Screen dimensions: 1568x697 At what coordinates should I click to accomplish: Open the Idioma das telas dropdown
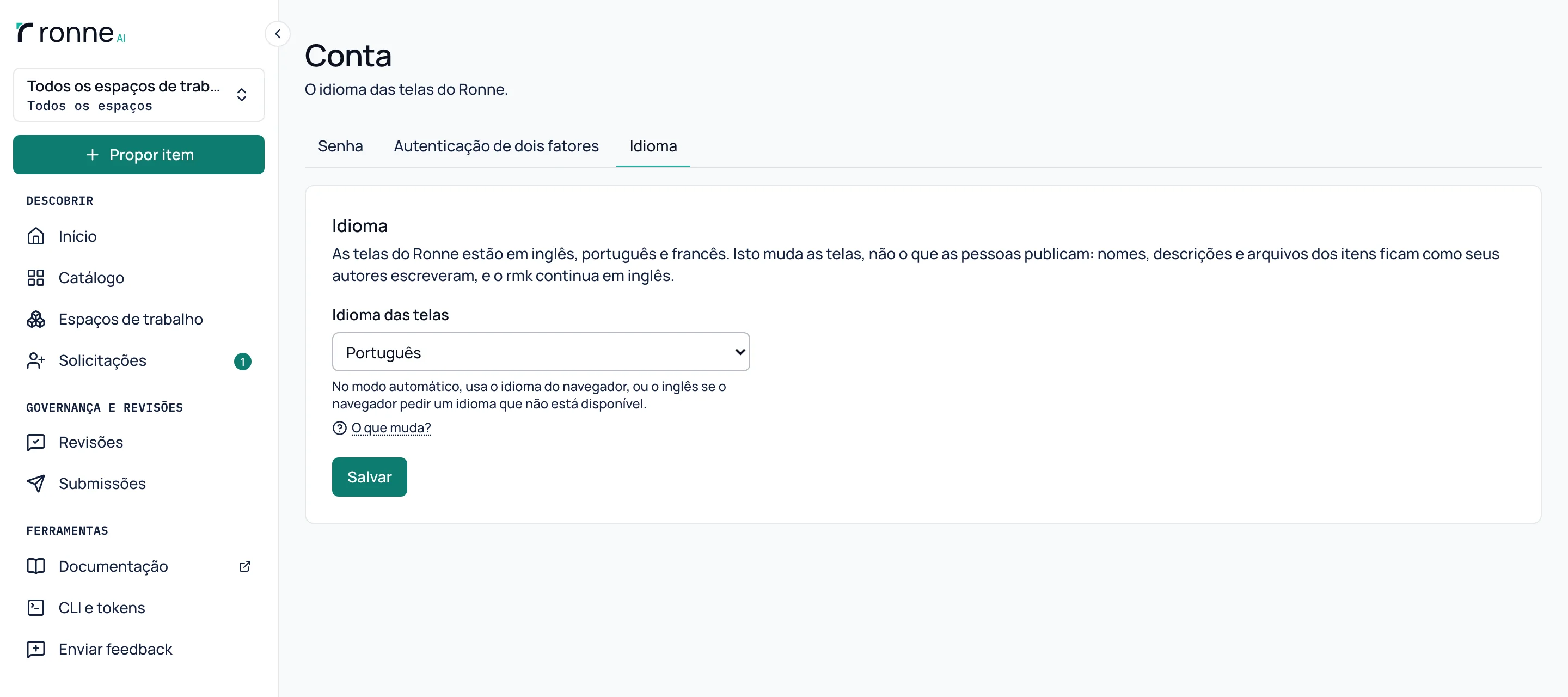tap(541, 352)
